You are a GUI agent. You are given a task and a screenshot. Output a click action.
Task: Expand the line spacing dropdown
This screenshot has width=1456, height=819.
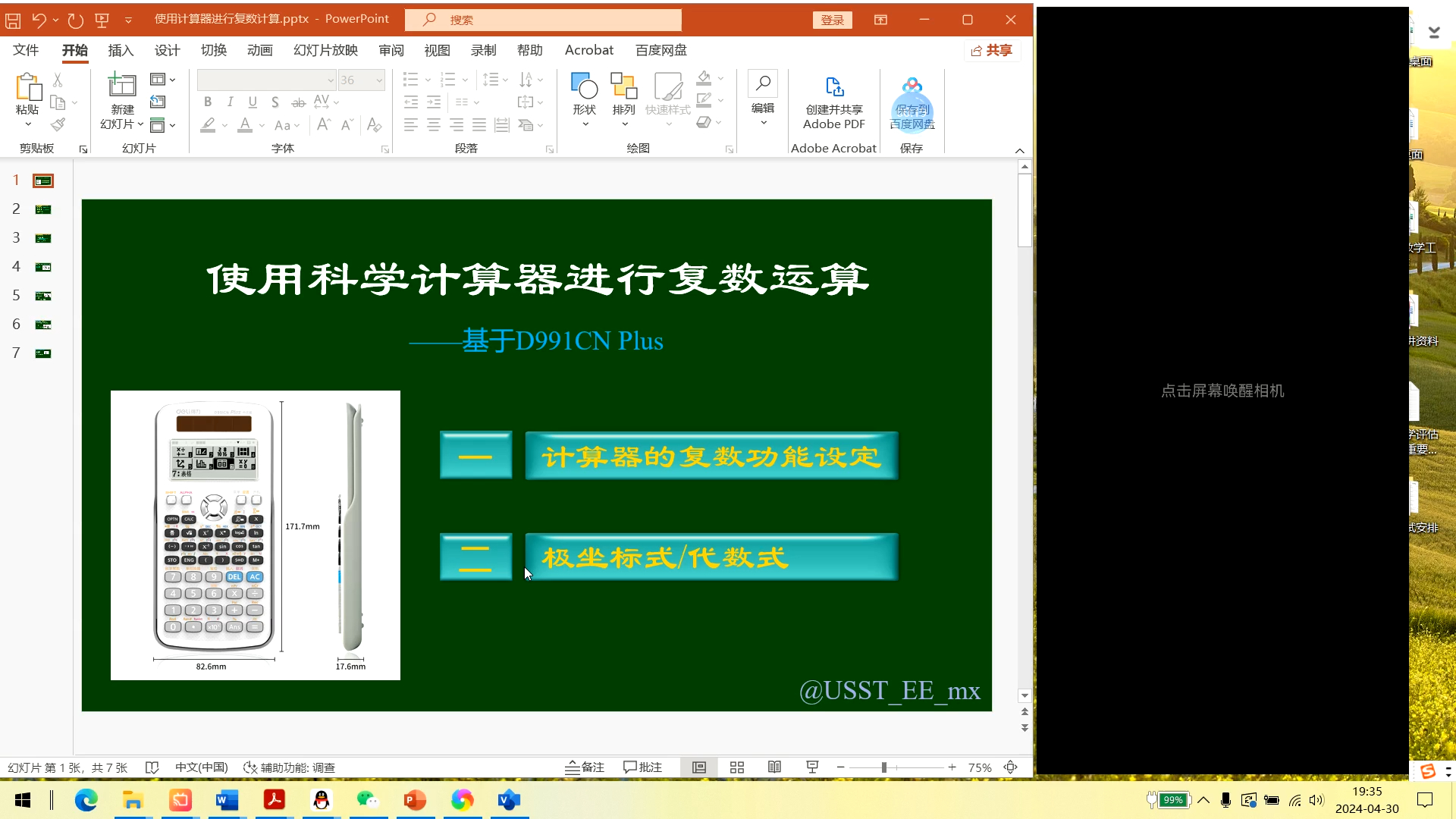click(x=504, y=80)
